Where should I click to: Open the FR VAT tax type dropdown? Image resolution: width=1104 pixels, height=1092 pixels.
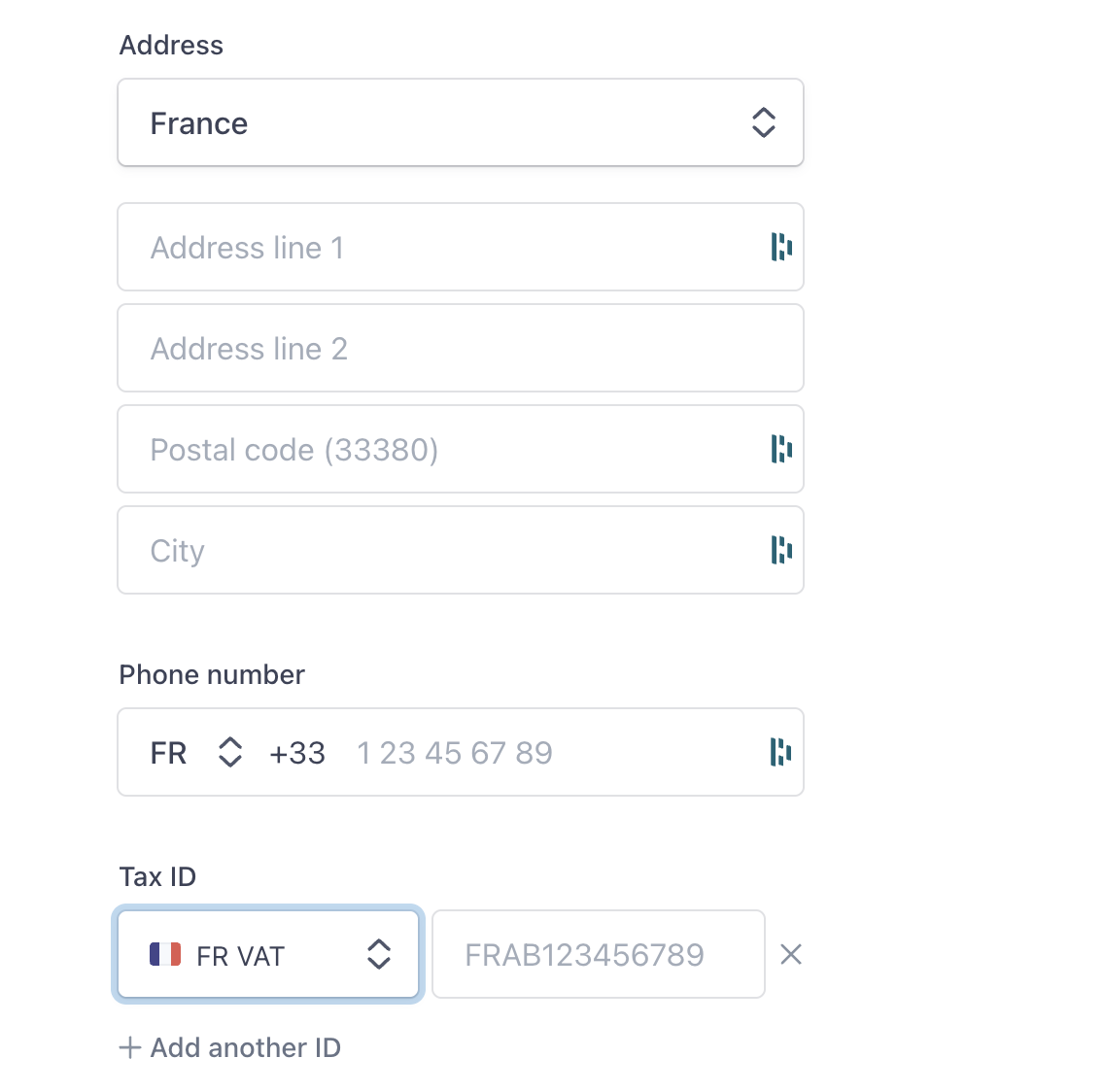pyautogui.click(x=268, y=955)
